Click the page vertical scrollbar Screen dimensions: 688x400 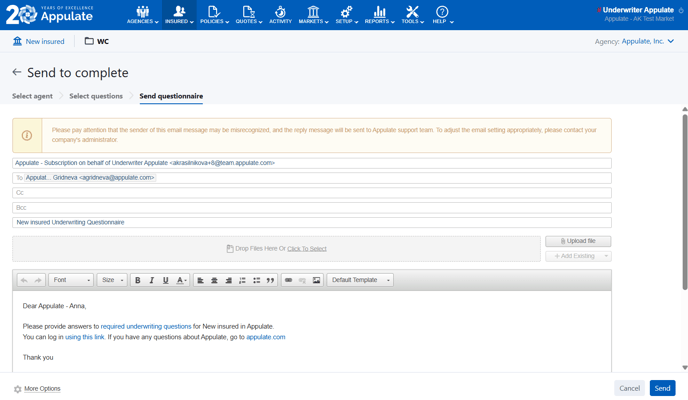tap(684, 202)
